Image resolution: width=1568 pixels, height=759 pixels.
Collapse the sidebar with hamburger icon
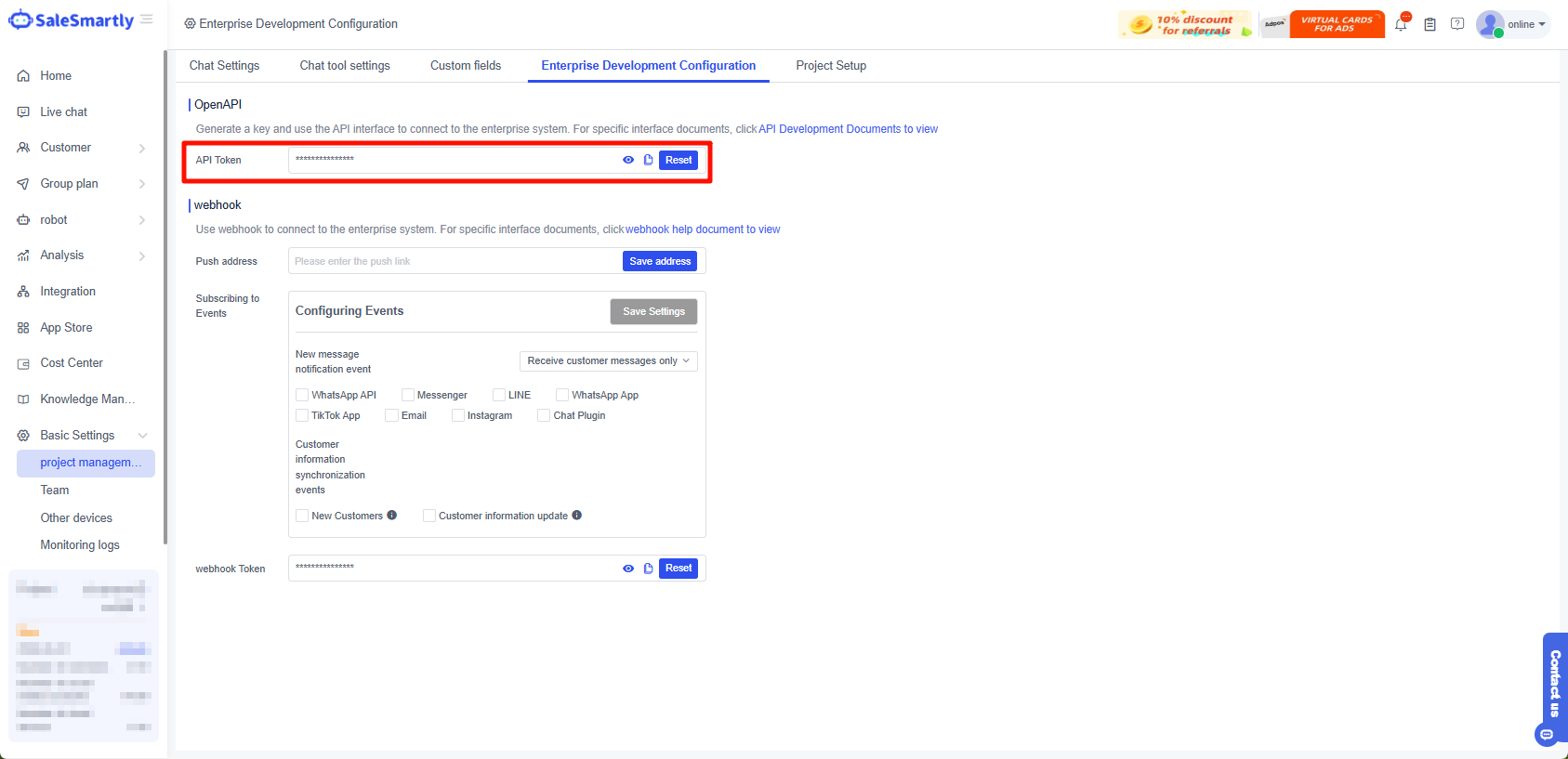[147, 20]
